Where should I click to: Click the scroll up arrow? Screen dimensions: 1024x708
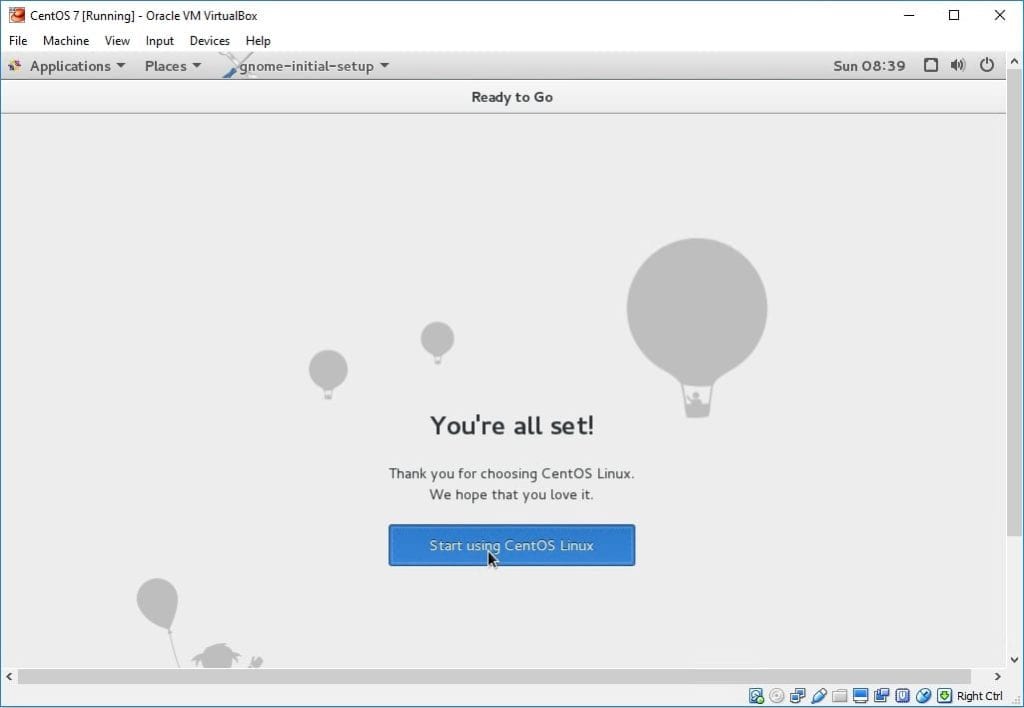[x=1014, y=61]
